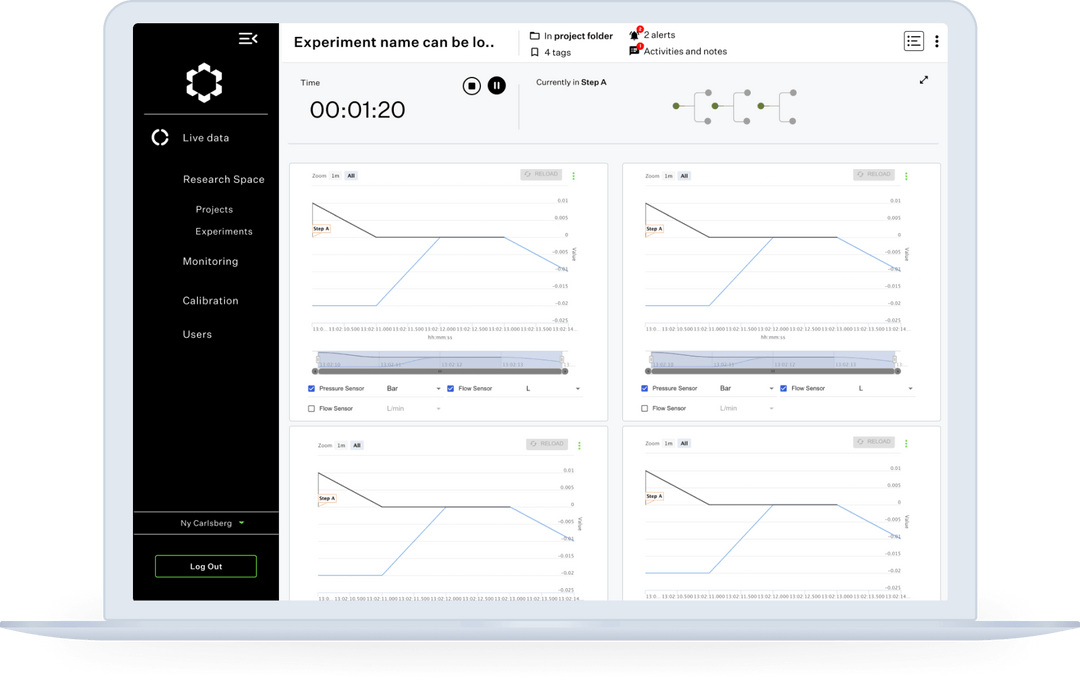This screenshot has height=683, width=1080.
Task: Enable the unchecked Flow Sensor in first chart
Action: point(311,407)
